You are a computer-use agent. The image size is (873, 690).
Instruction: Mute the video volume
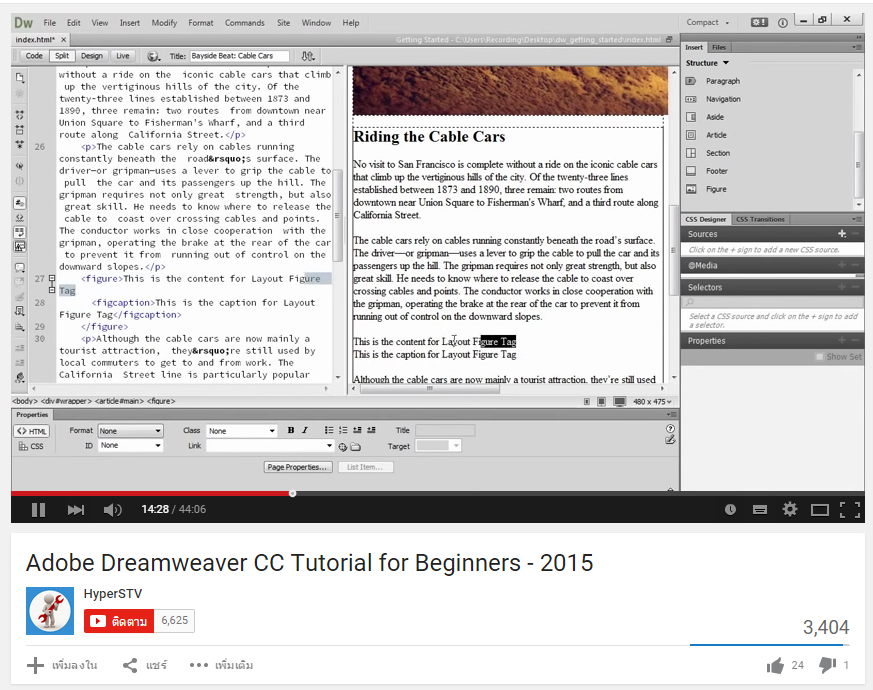(x=112, y=510)
